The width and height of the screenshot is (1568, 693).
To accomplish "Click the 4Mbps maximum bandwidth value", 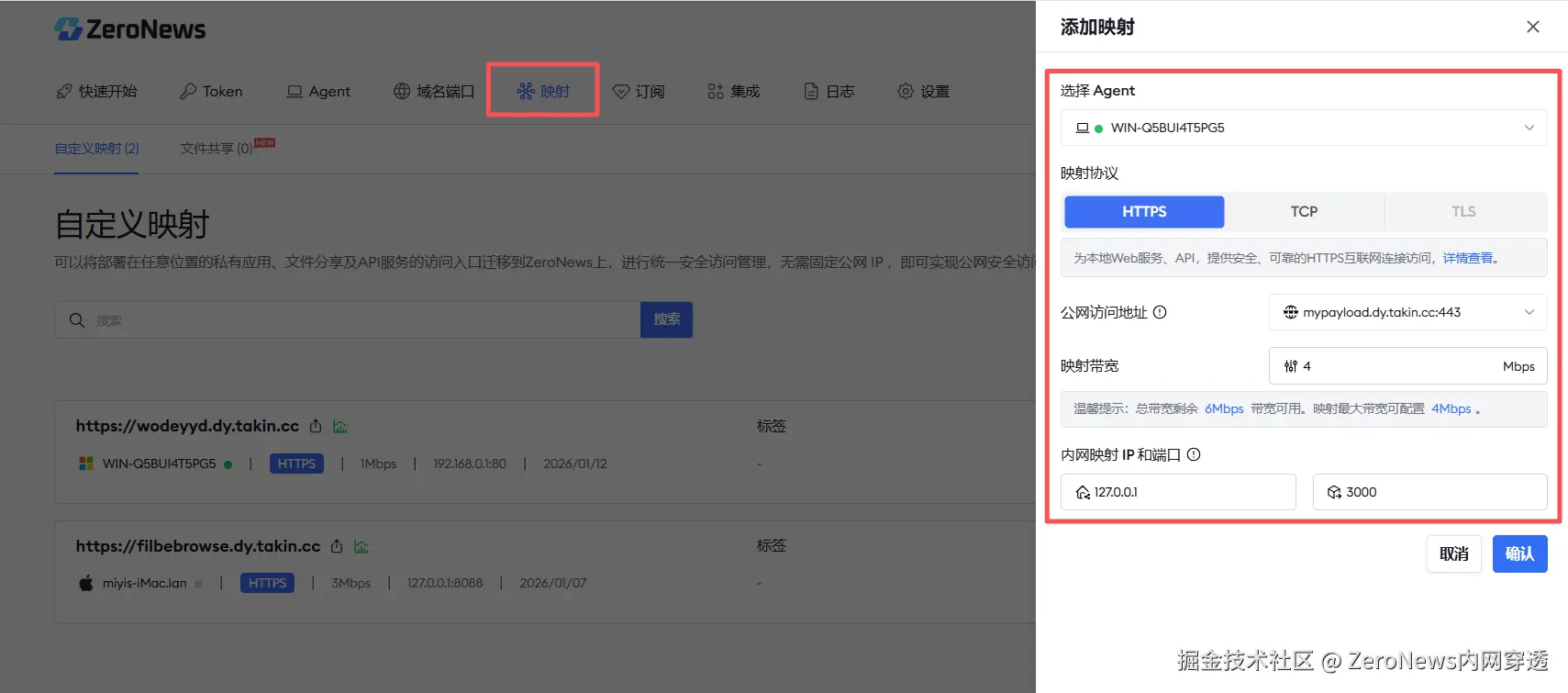I will pyautogui.click(x=1451, y=408).
